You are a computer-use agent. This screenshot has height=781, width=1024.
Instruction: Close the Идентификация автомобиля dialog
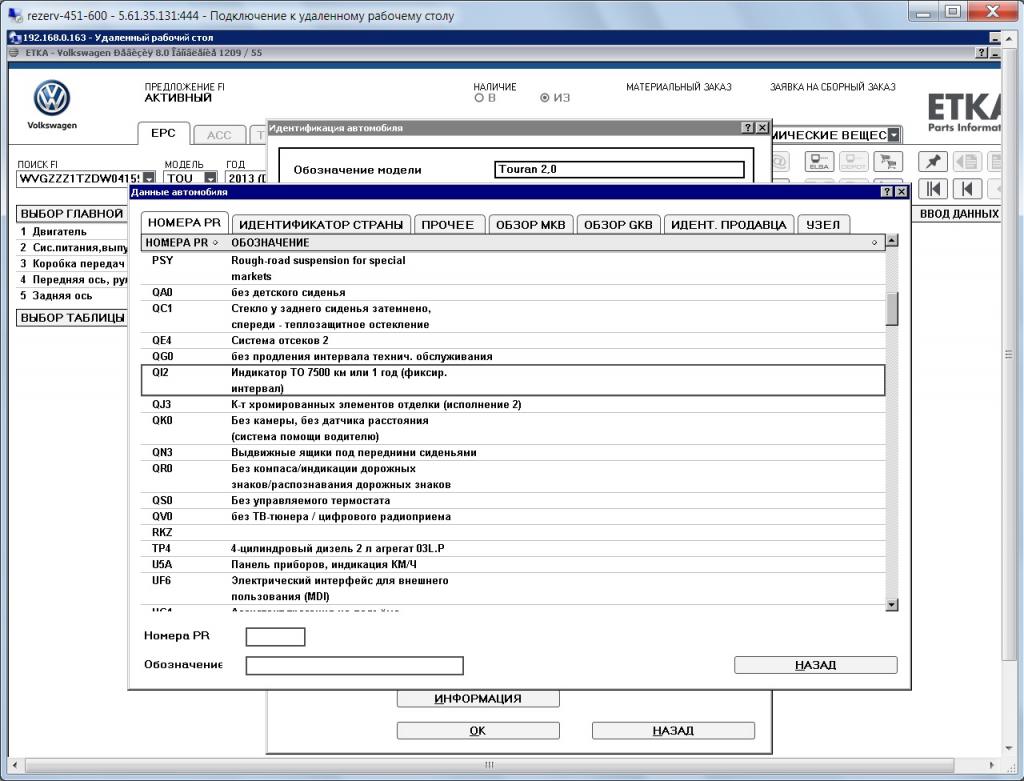[x=762, y=127]
